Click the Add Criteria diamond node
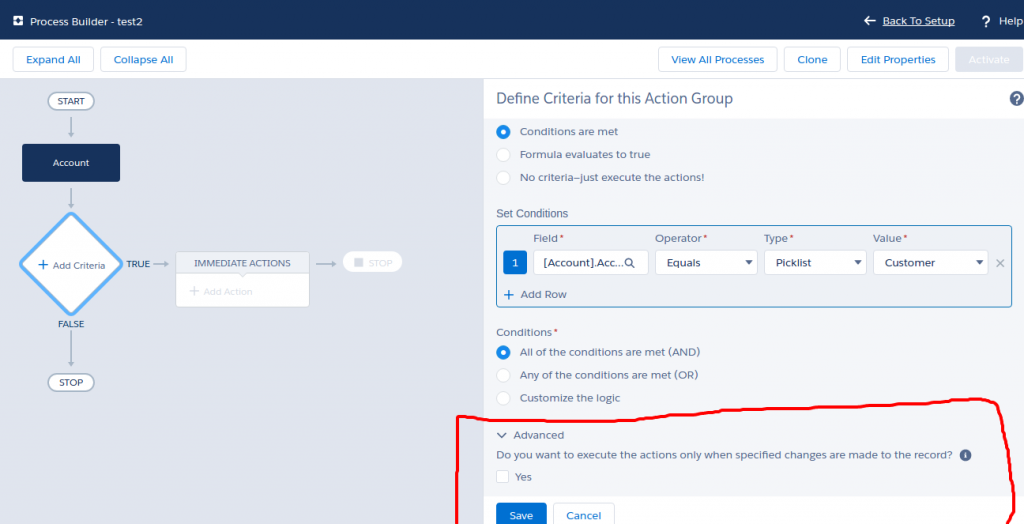The height and width of the screenshot is (524, 1024). [70, 265]
